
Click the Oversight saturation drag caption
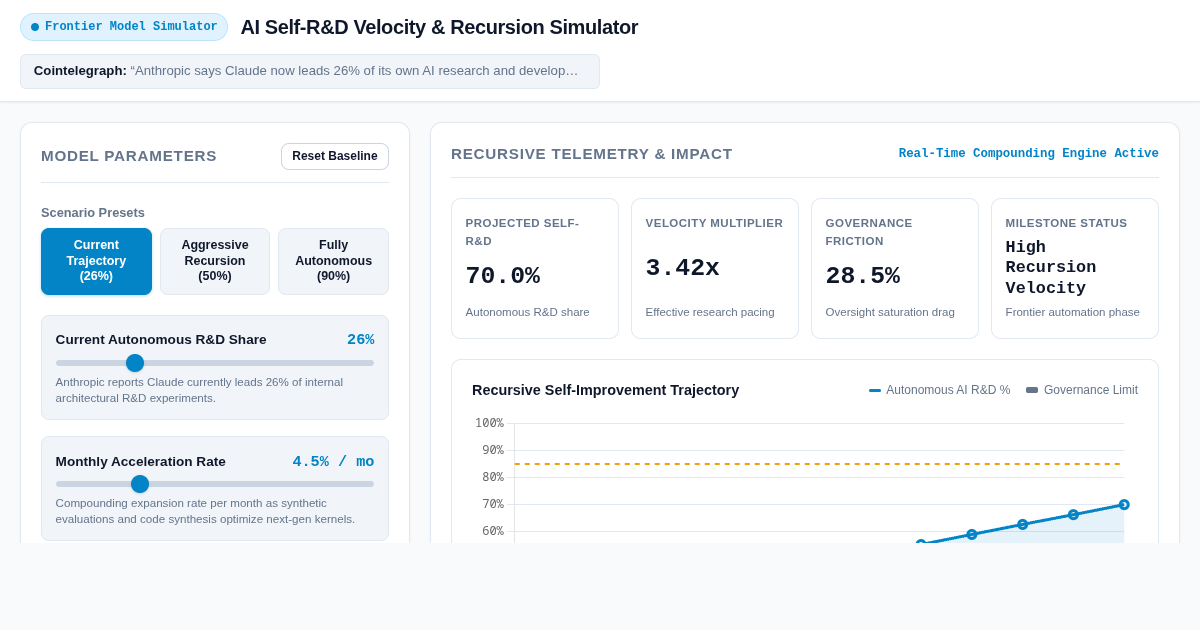point(890,312)
